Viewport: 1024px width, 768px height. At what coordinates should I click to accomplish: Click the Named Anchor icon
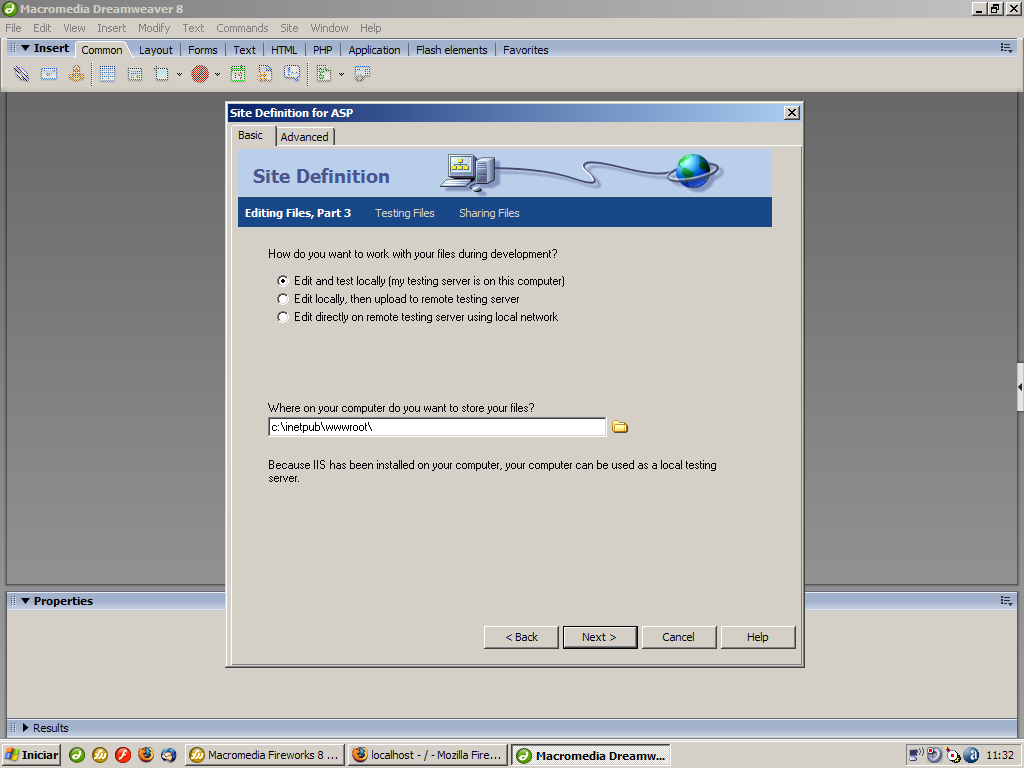coord(76,74)
